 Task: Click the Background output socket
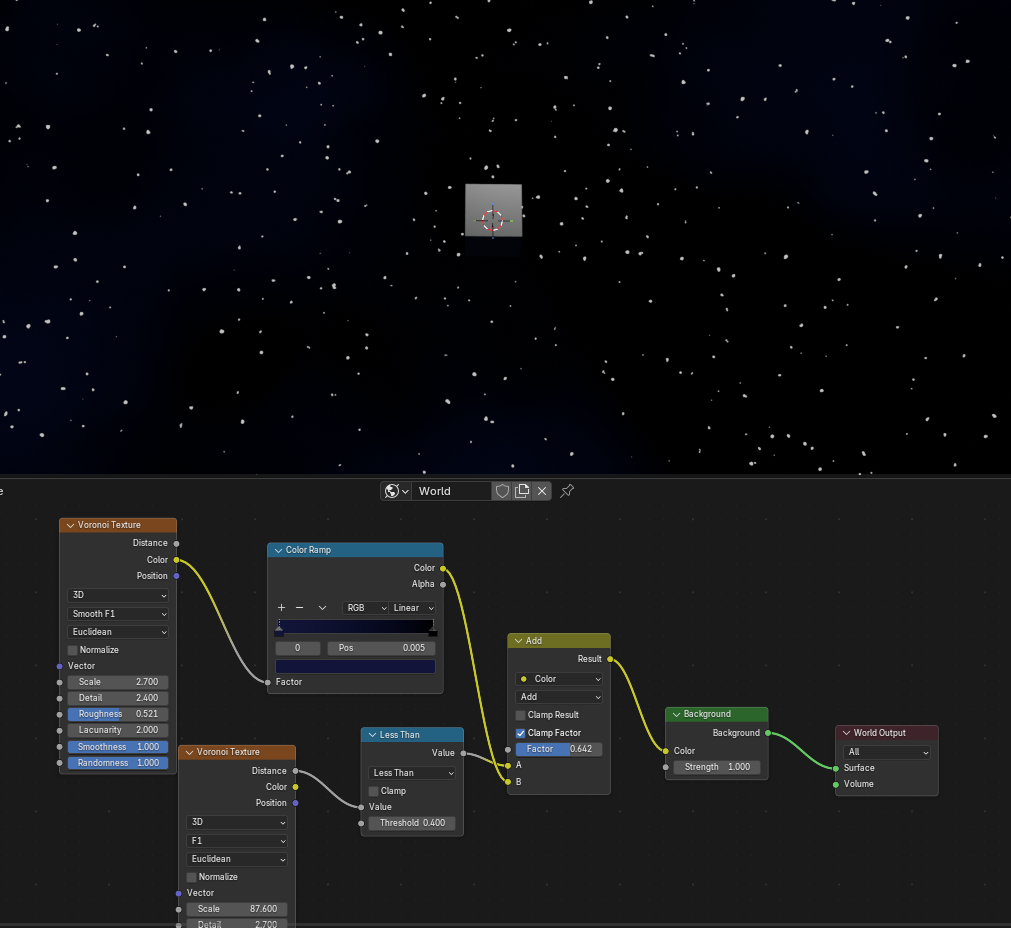(x=768, y=733)
